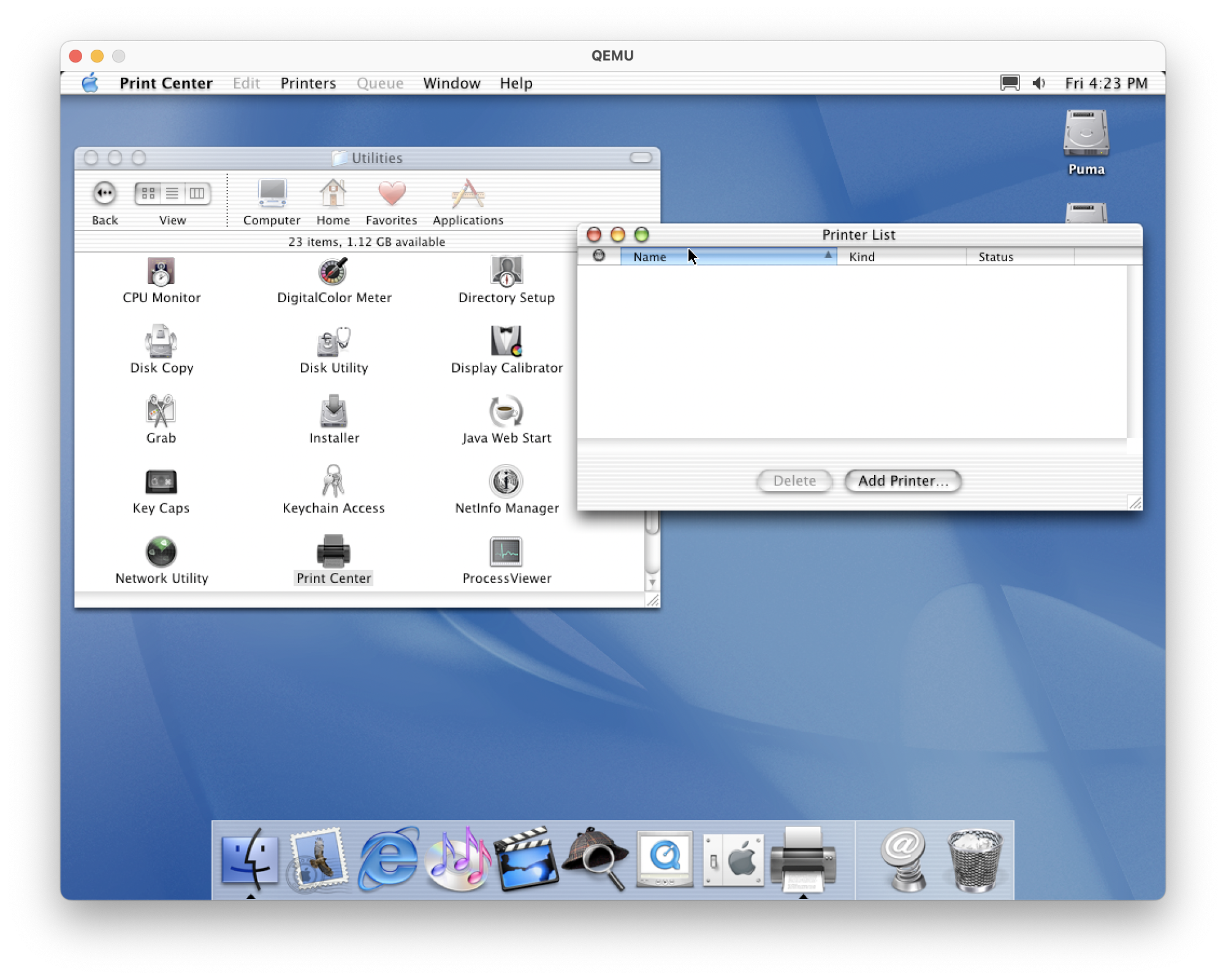Click the clock showing Fri 4:23 PM
This screenshot has width=1226, height=980.
(x=1106, y=83)
